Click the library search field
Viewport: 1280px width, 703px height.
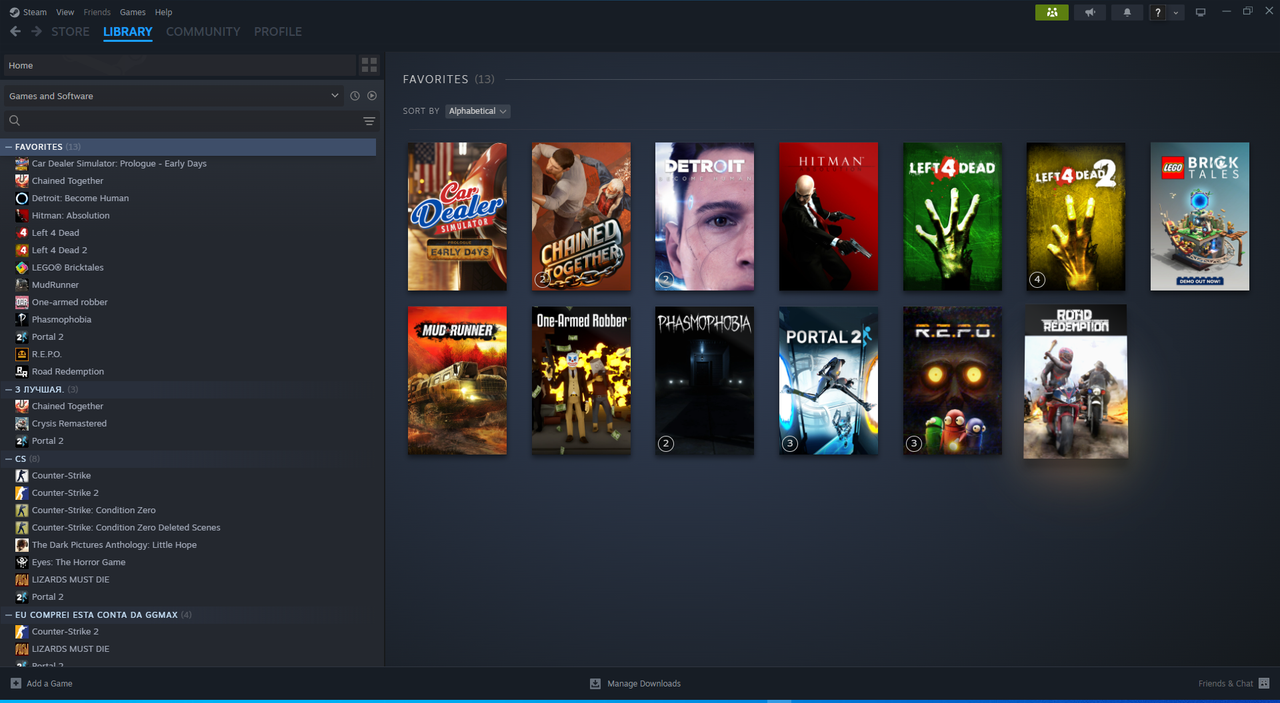coord(180,121)
